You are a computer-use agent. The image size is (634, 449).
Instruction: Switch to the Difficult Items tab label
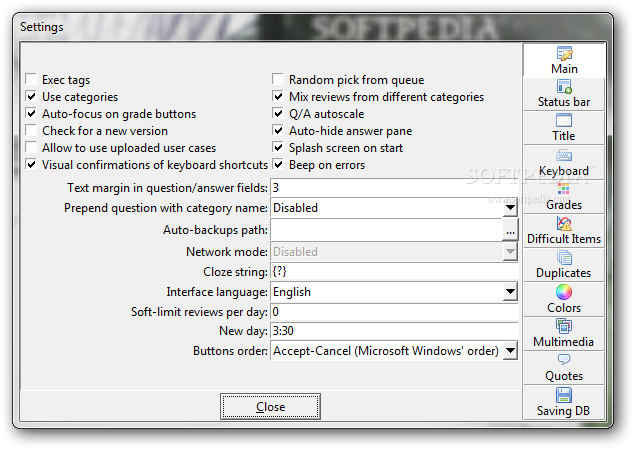point(564,239)
